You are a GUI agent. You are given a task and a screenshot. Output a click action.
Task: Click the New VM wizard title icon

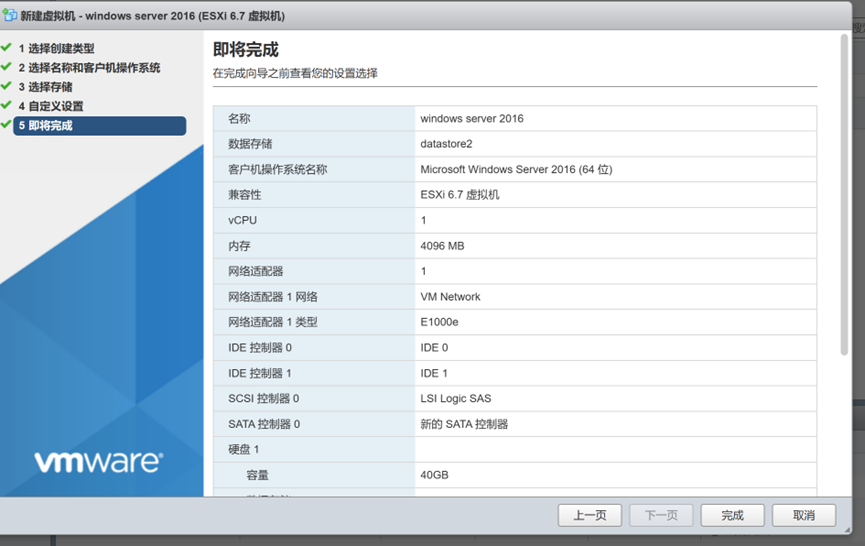(x=9, y=15)
